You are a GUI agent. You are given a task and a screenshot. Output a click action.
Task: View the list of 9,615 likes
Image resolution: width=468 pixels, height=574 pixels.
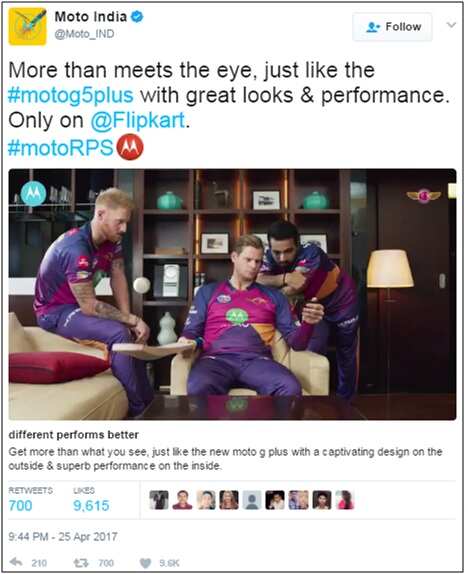tap(91, 499)
